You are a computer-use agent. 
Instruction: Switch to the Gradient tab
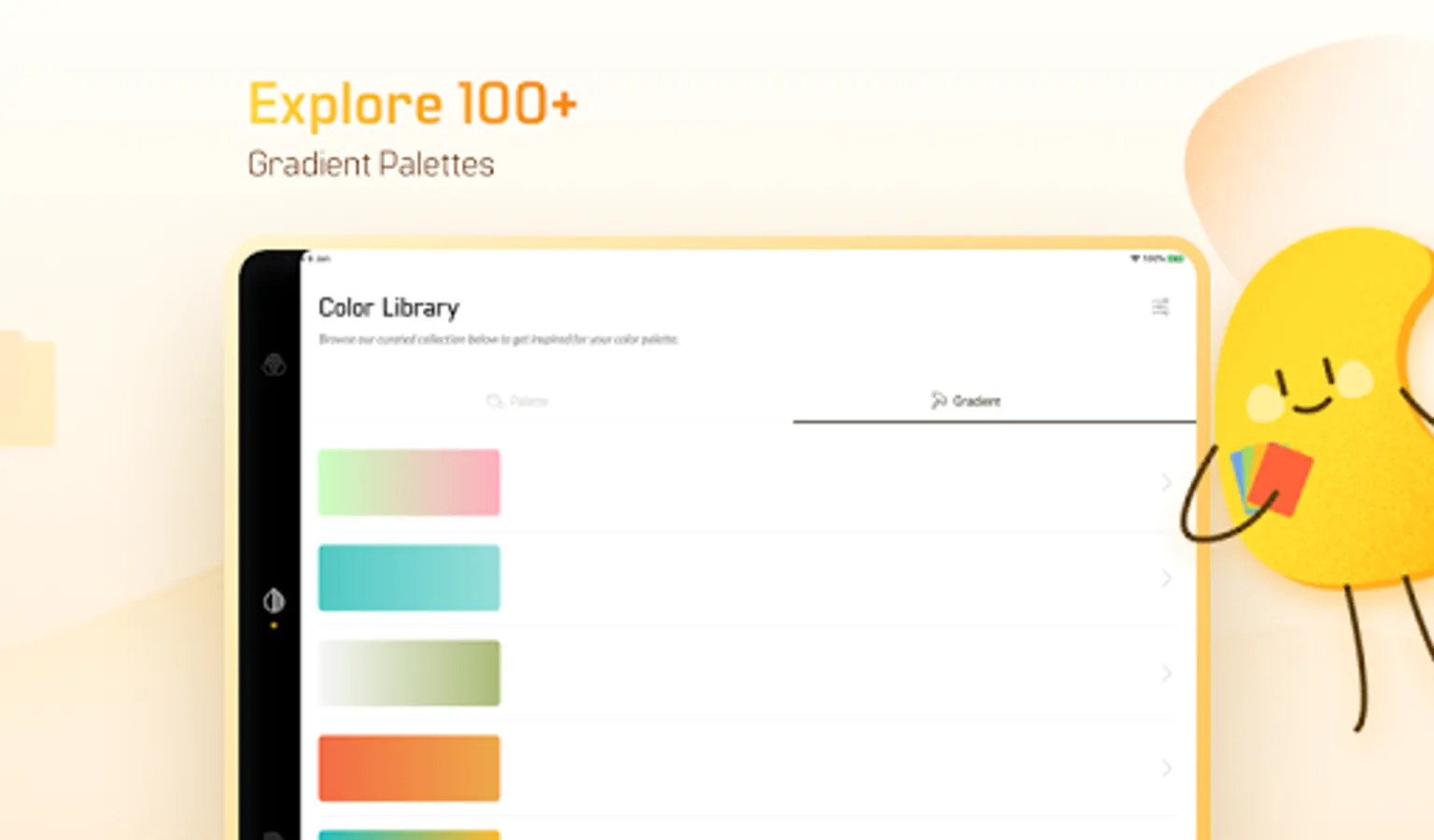tap(994, 401)
